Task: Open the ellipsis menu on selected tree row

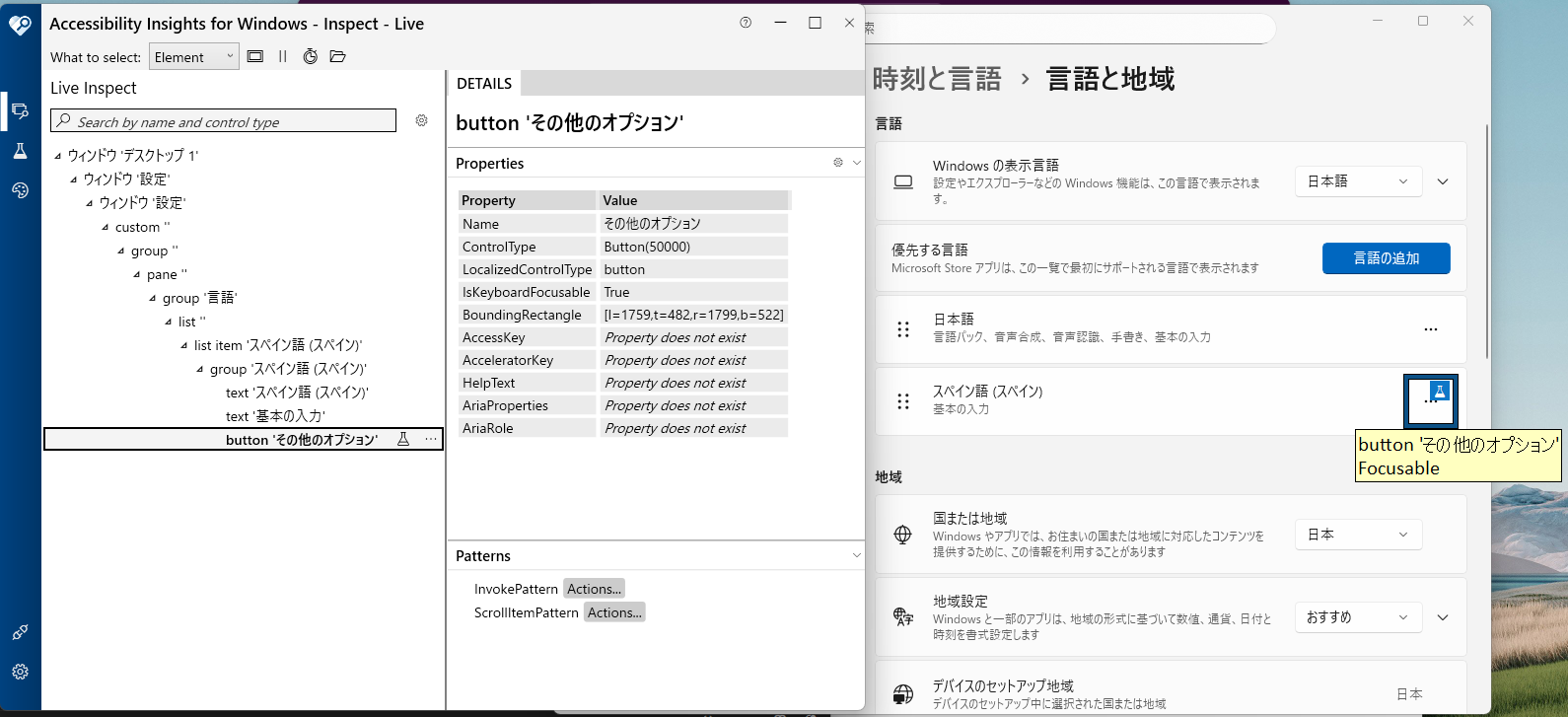Action: click(431, 440)
